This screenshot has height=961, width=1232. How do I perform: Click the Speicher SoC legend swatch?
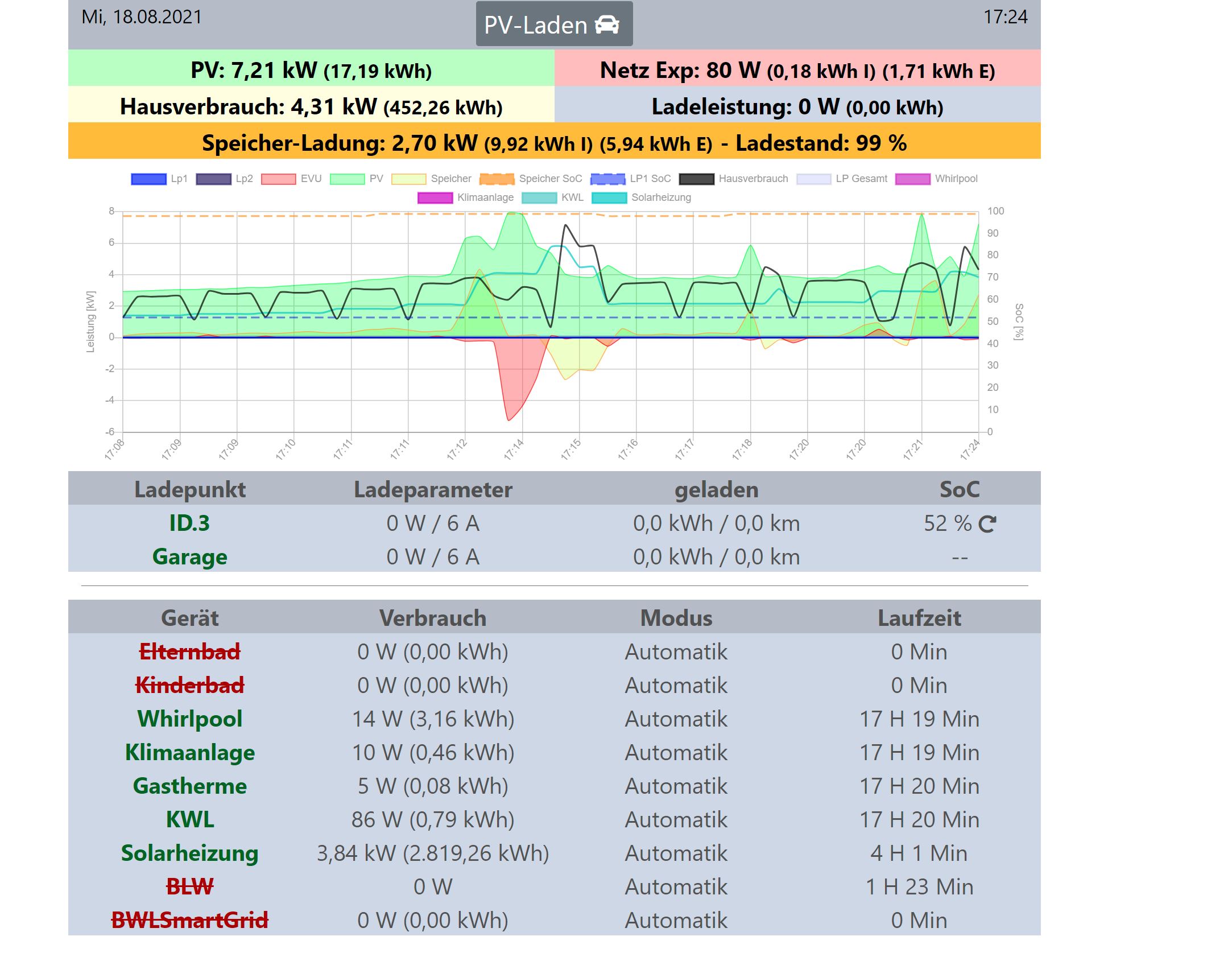[x=497, y=179]
